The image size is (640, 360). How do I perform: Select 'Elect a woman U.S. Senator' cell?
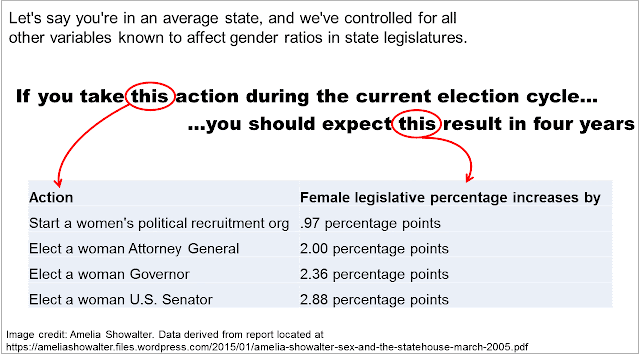[x=121, y=300]
